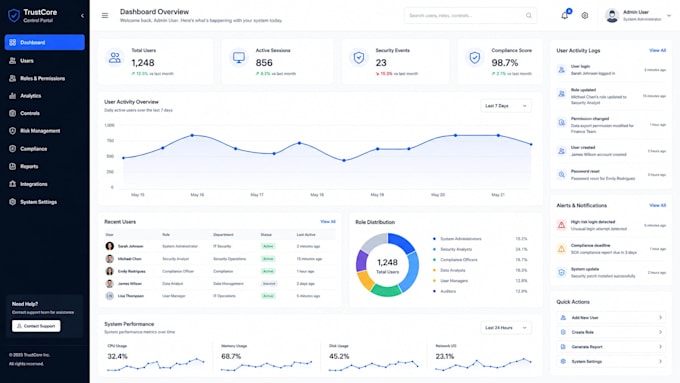Click the Integrations sidebar icon
The width and height of the screenshot is (680, 383).
click(x=13, y=184)
